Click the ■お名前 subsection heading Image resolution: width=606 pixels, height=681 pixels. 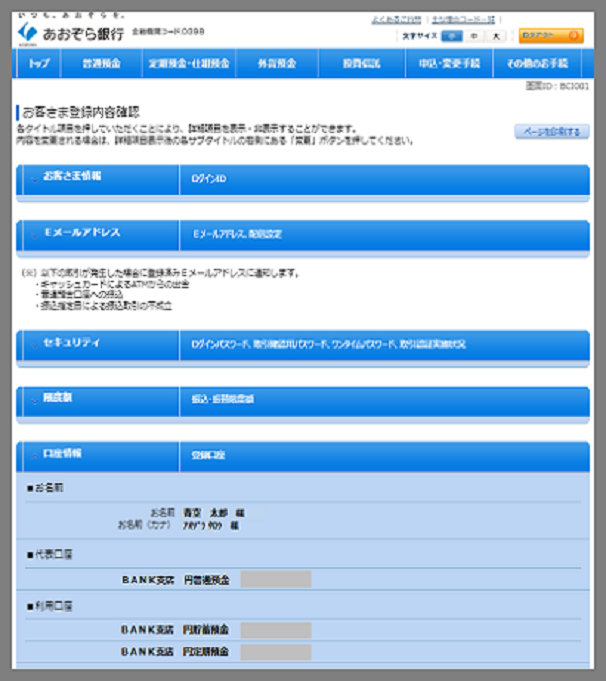pyautogui.click(x=45, y=488)
